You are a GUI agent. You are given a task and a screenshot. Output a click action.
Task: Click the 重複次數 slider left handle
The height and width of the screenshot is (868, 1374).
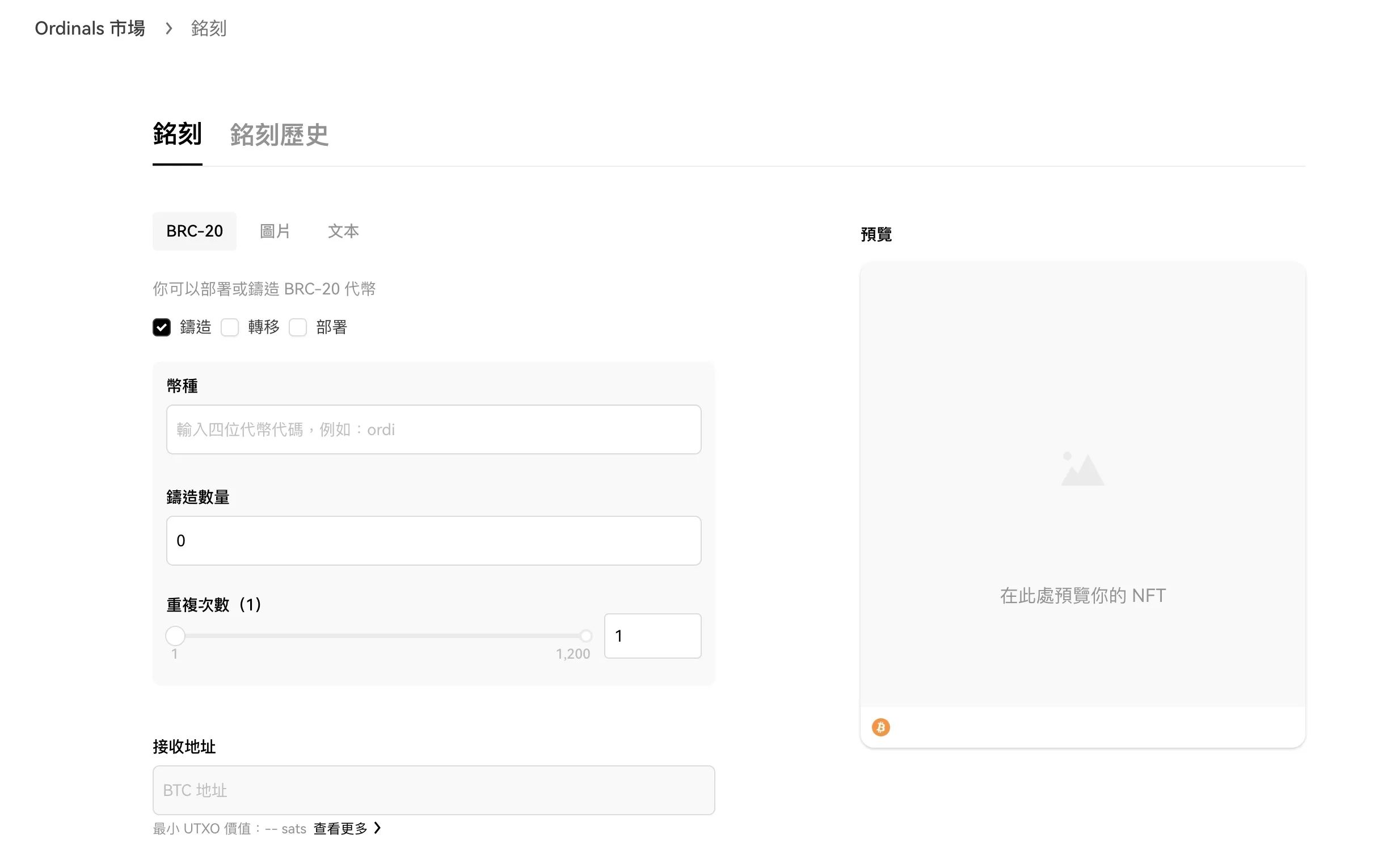[x=175, y=635]
